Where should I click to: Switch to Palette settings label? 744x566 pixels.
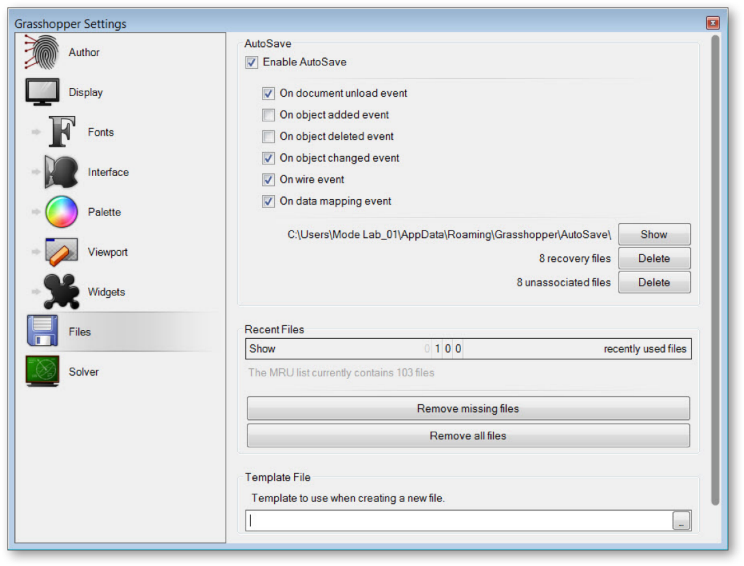(104, 212)
